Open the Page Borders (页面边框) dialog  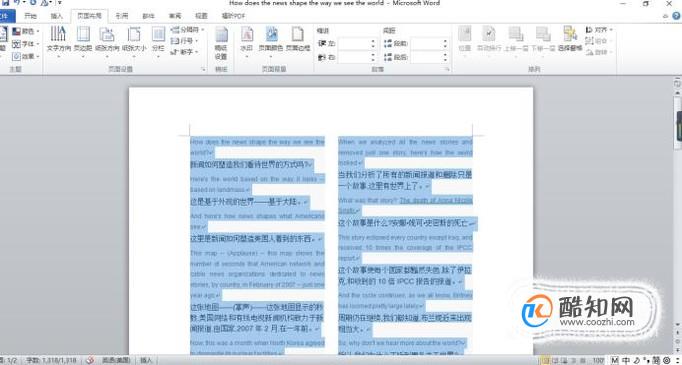coord(298,41)
